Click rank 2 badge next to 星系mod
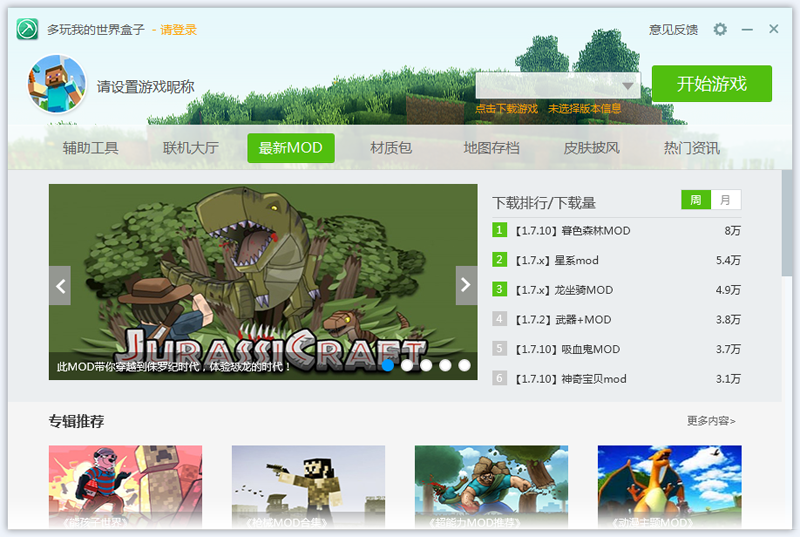The width and height of the screenshot is (800, 537). tap(499, 260)
